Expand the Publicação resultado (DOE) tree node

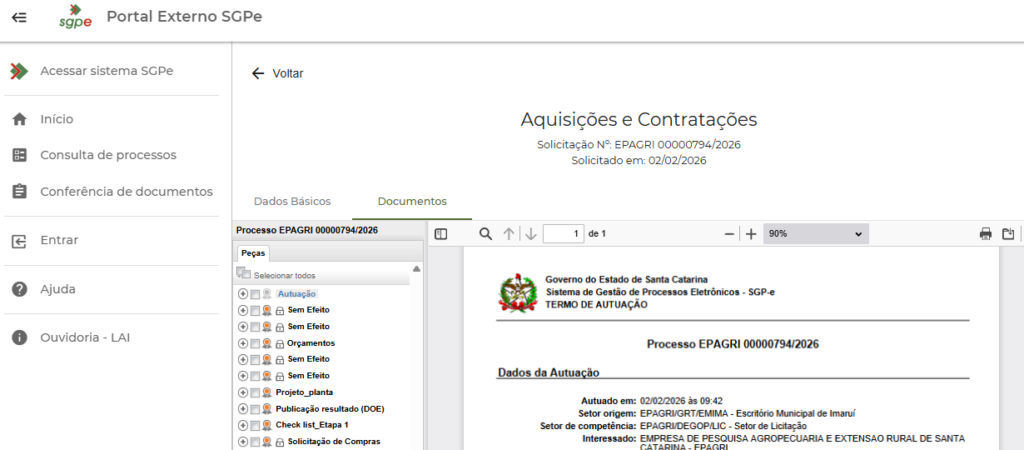[243, 408]
